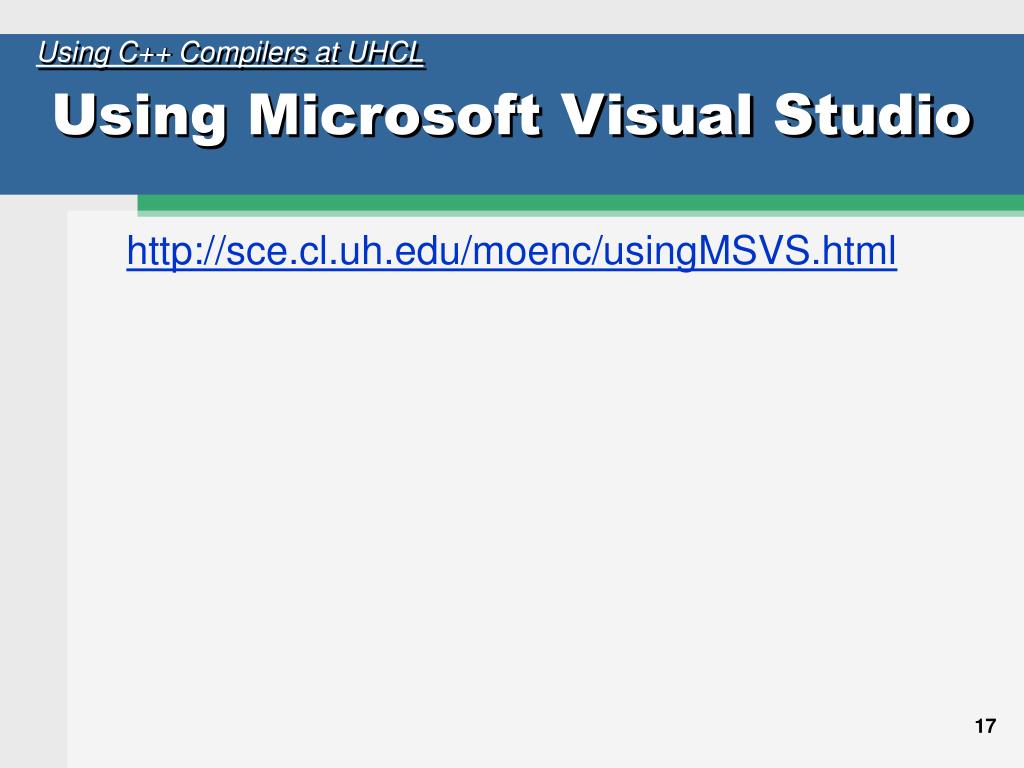Click the word 'Visual' in the title
Viewport: 1024px width, 768px height.
pyautogui.click(x=660, y=117)
